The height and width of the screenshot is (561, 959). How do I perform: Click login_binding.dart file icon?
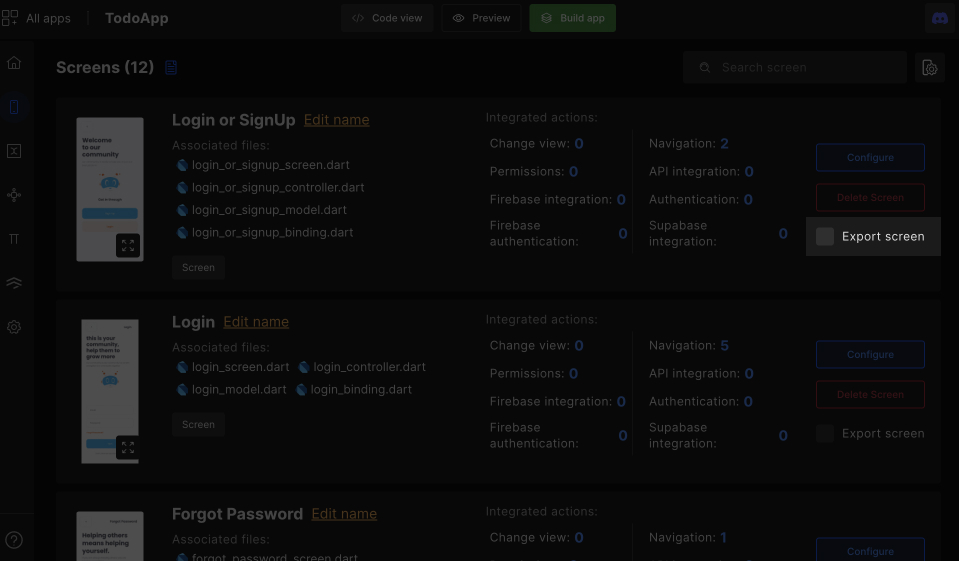click(301, 390)
